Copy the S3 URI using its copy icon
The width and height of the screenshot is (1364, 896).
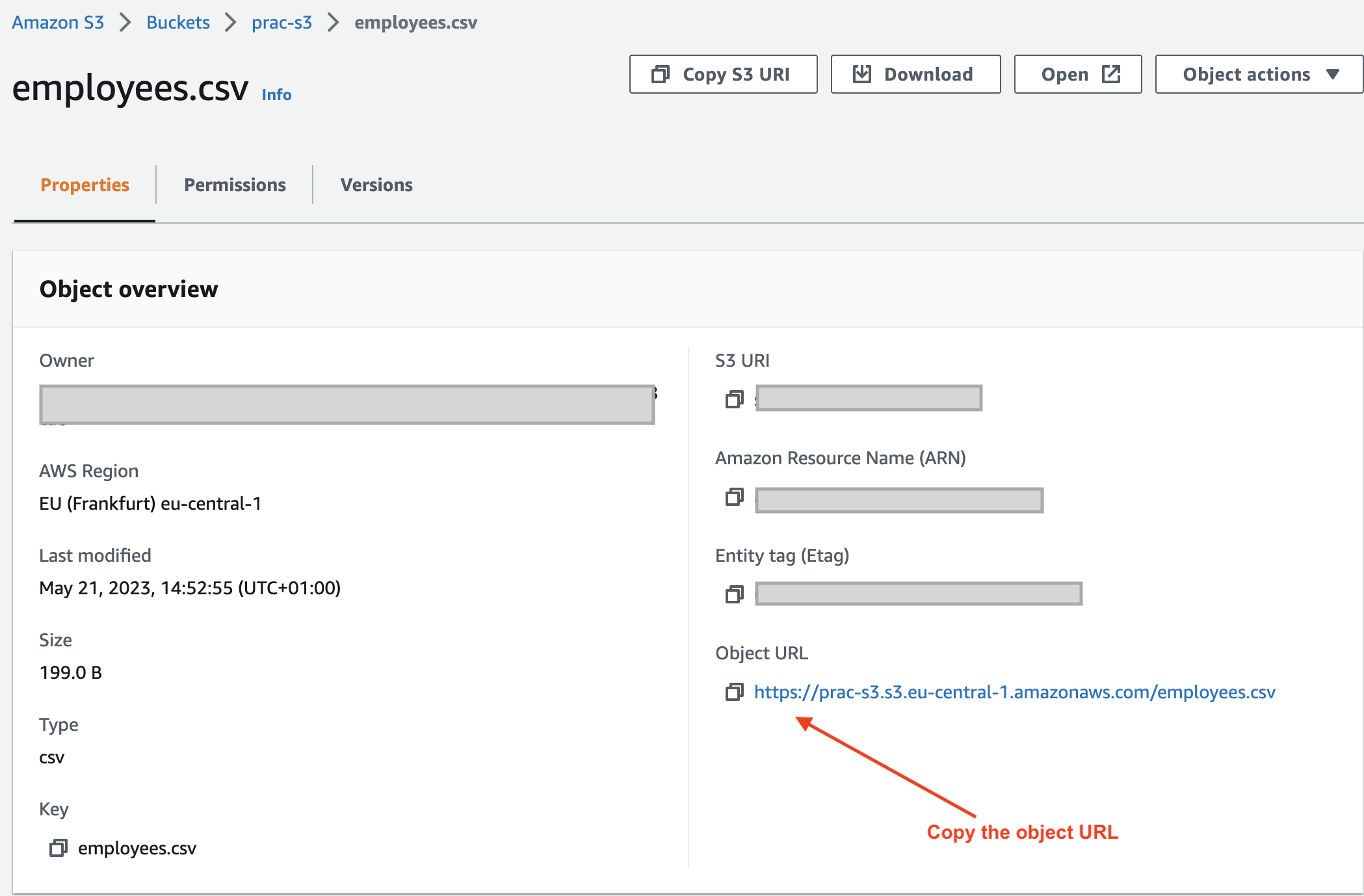point(734,399)
